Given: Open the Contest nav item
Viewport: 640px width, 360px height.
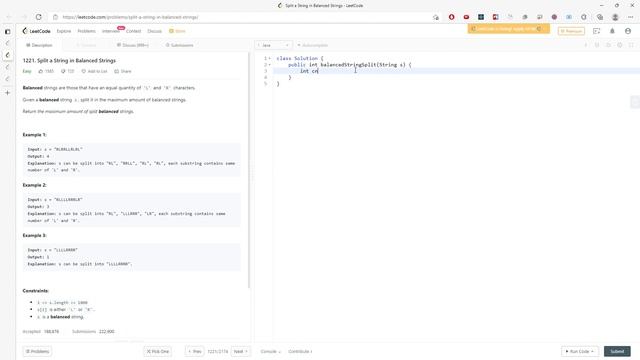Looking at the screenshot, I should pyautogui.click(x=133, y=31).
